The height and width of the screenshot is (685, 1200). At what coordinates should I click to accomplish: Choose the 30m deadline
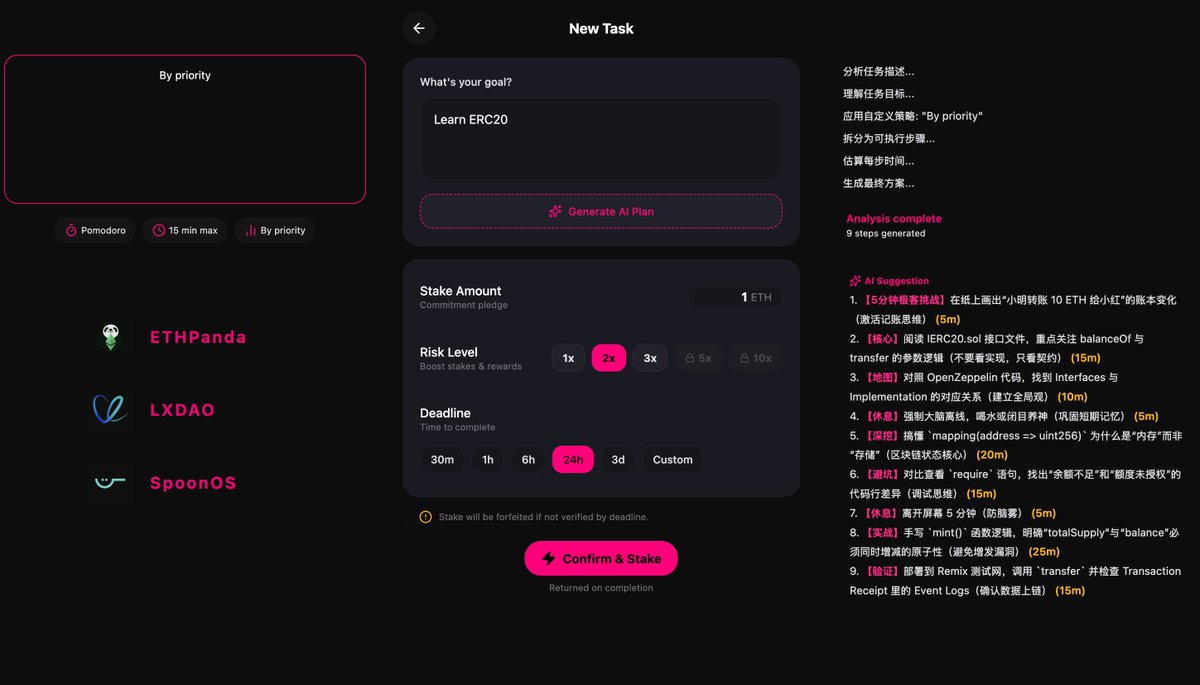[442, 460]
